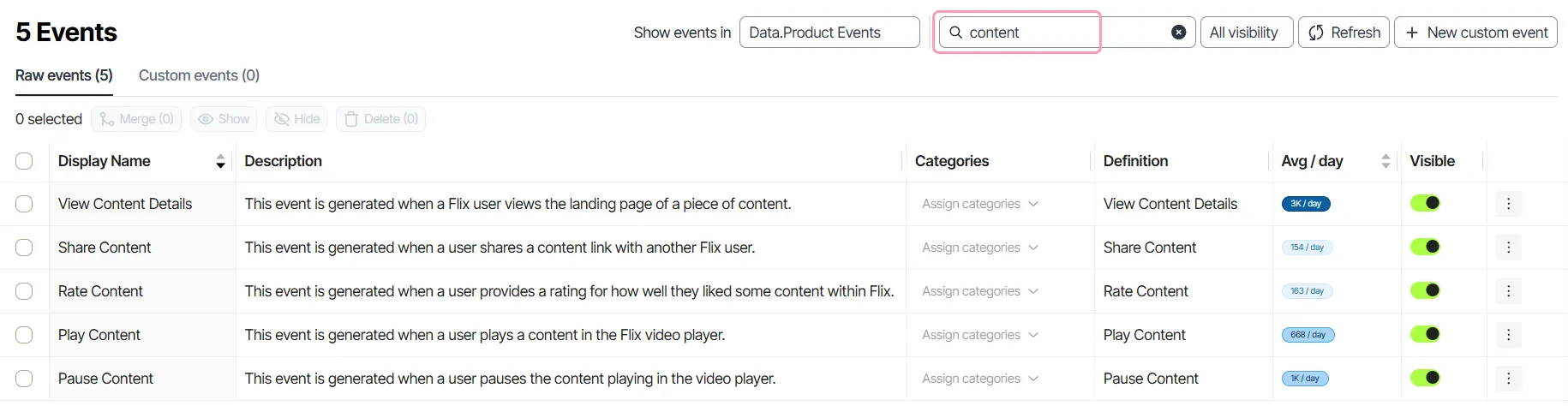Click the Play Content description text
Screen dimensions: 1568x406
coord(485,335)
